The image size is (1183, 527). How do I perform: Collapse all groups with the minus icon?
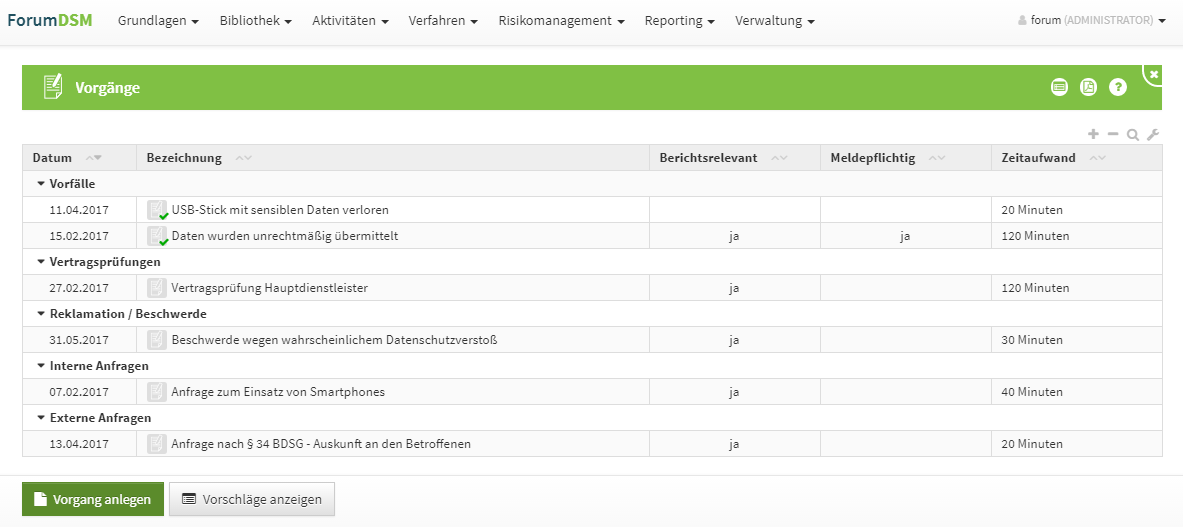(x=1113, y=134)
